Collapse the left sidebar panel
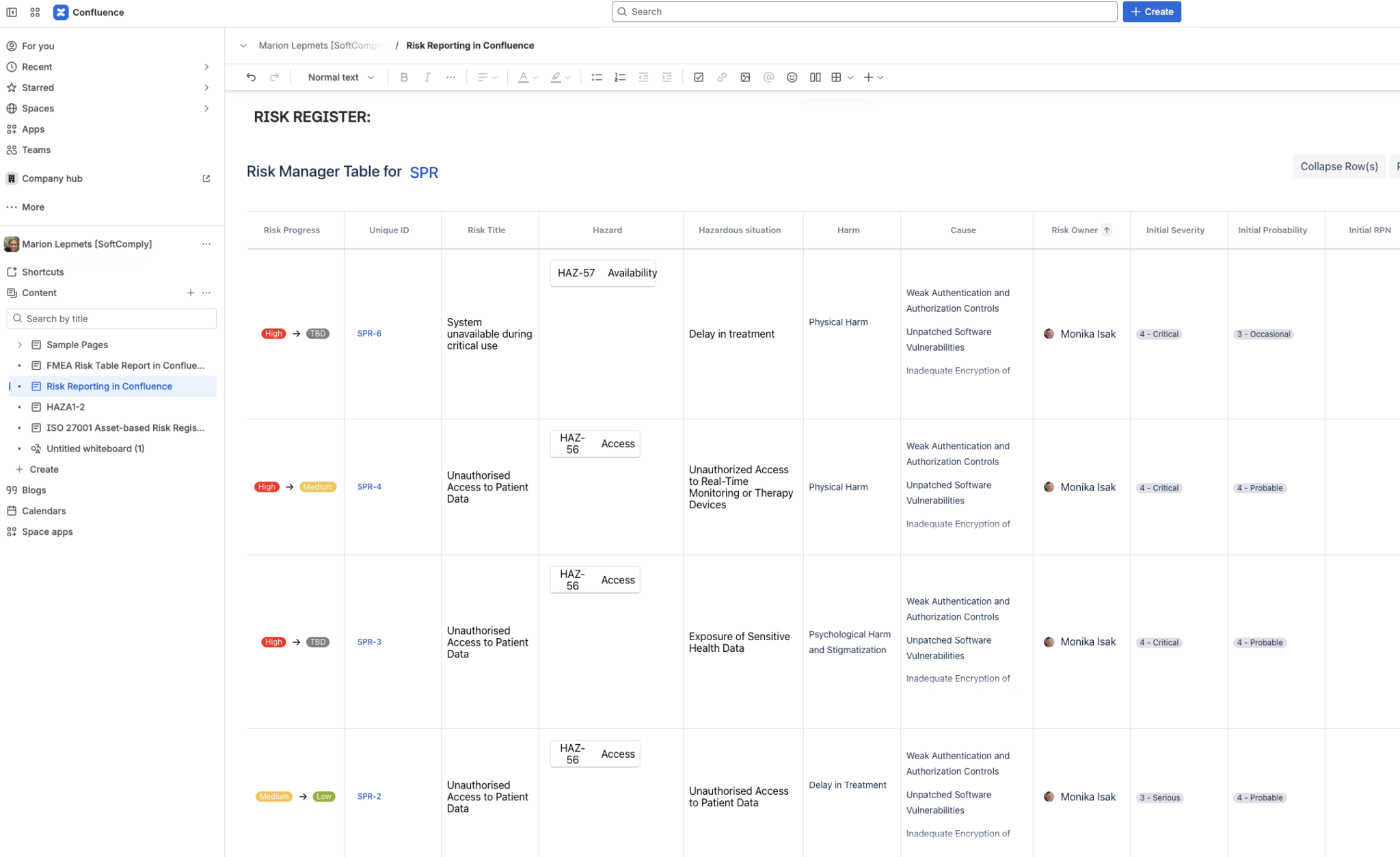Image resolution: width=1400 pixels, height=857 pixels. click(x=12, y=12)
